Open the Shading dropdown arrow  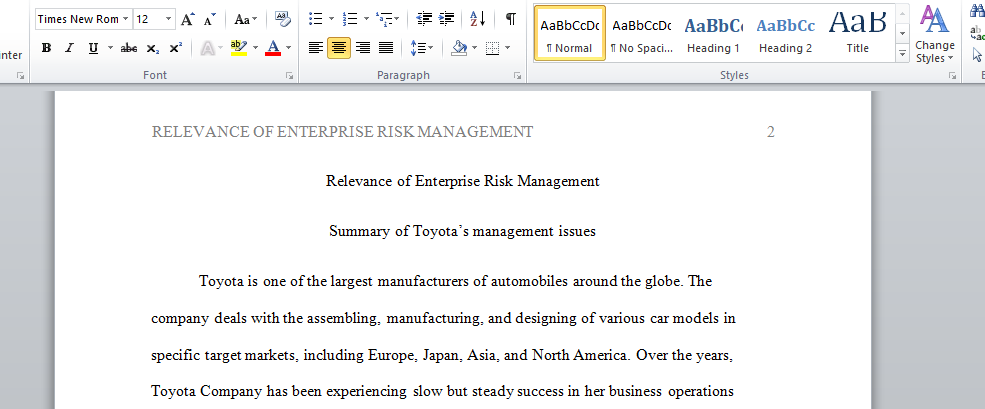tap(474, 48)
